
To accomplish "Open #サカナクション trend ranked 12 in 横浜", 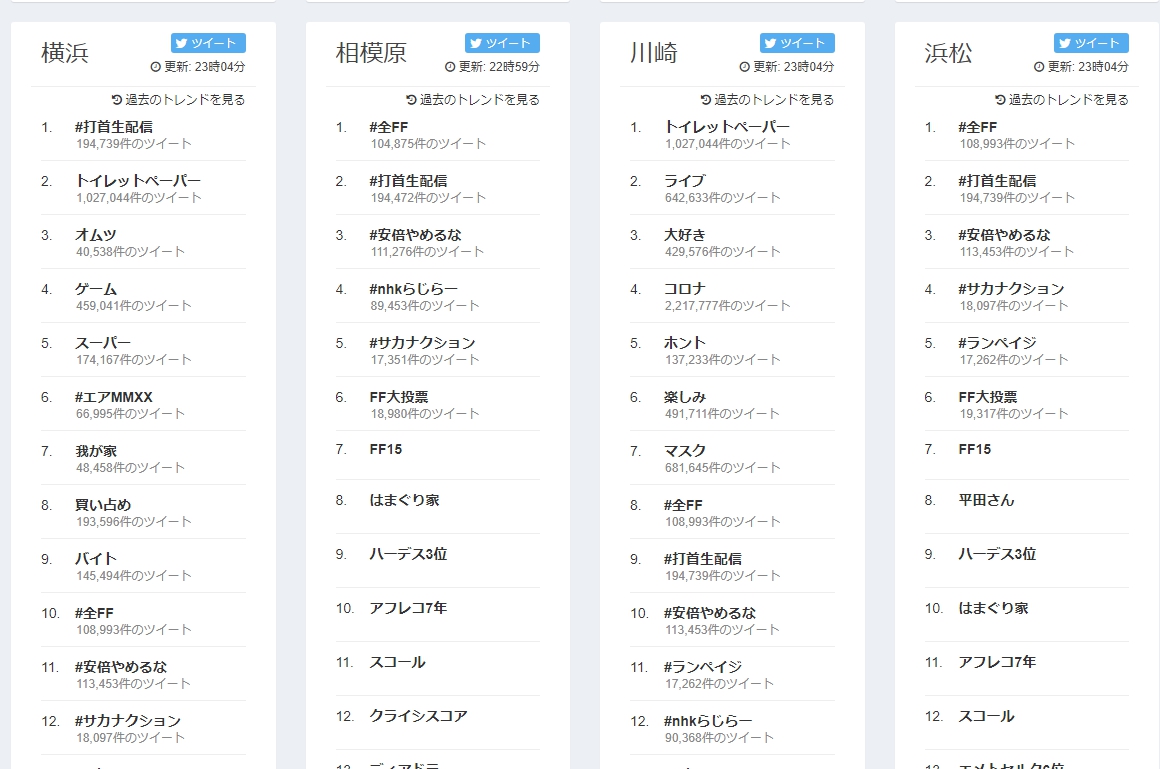I will tap(128, 721).
